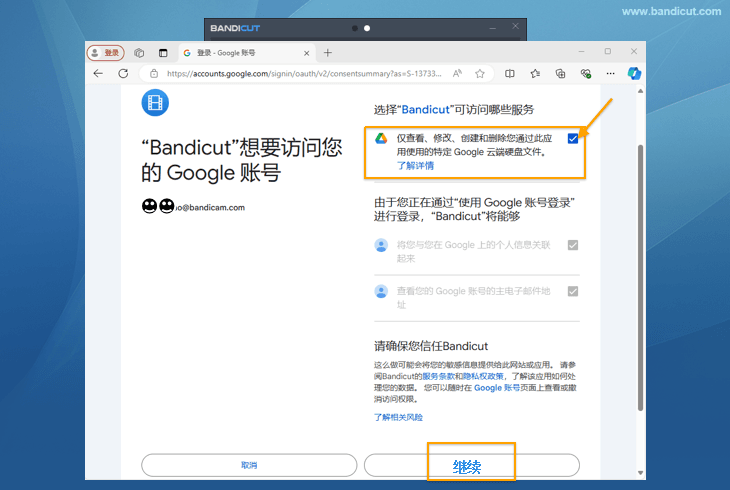
Task: Enable split screen view
Action: coord(510,73)
